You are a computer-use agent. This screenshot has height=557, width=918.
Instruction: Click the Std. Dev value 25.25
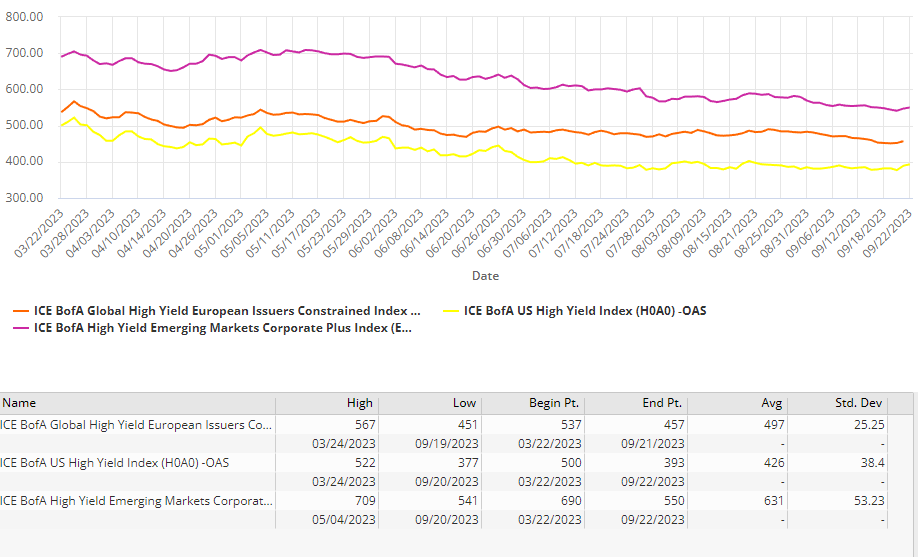pyautogui.click(x=869, y=425)
